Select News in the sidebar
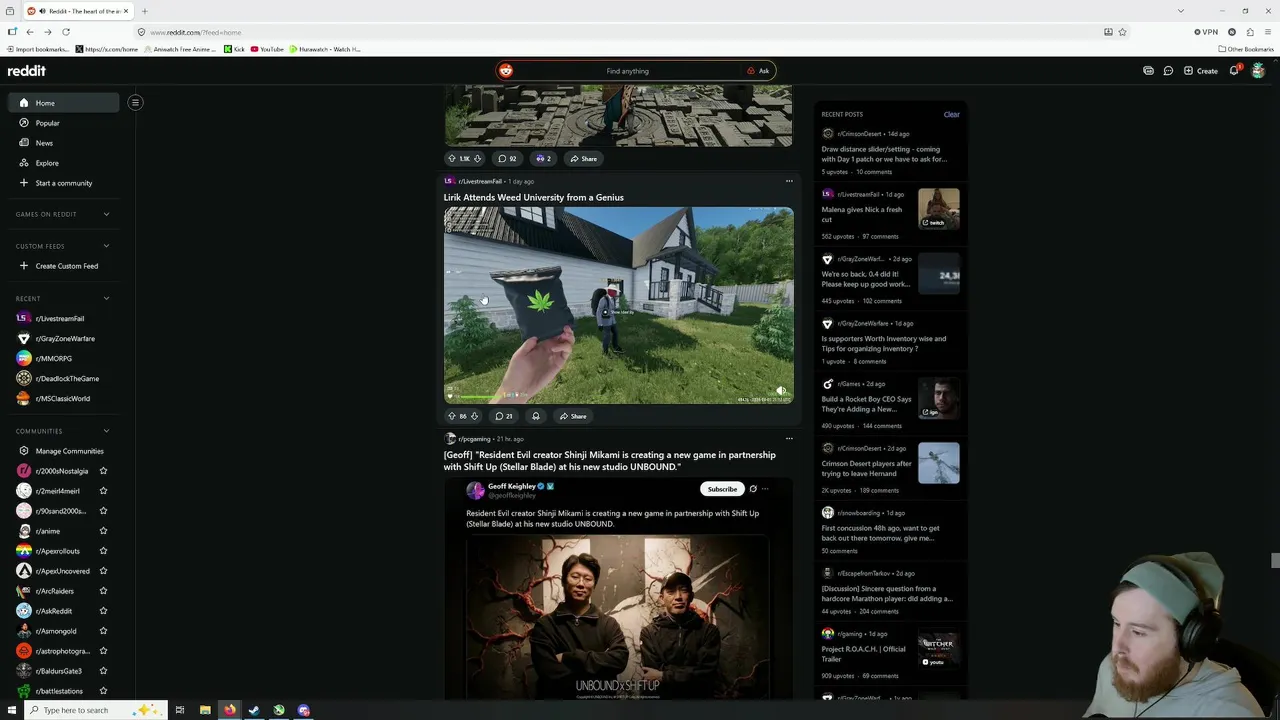 [64, 143]
